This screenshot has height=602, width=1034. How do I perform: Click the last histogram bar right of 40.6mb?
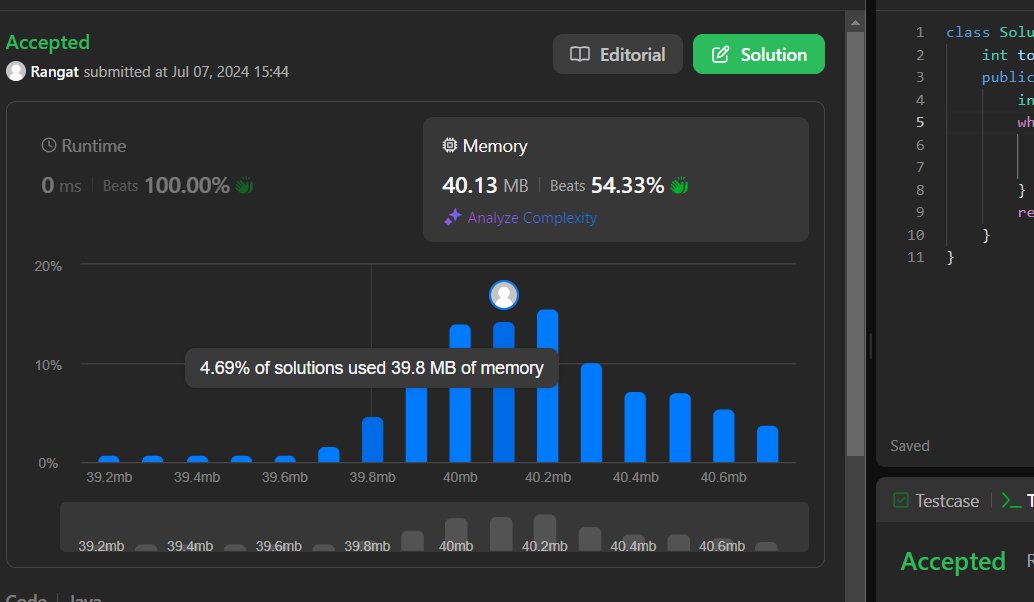(768, 444)
